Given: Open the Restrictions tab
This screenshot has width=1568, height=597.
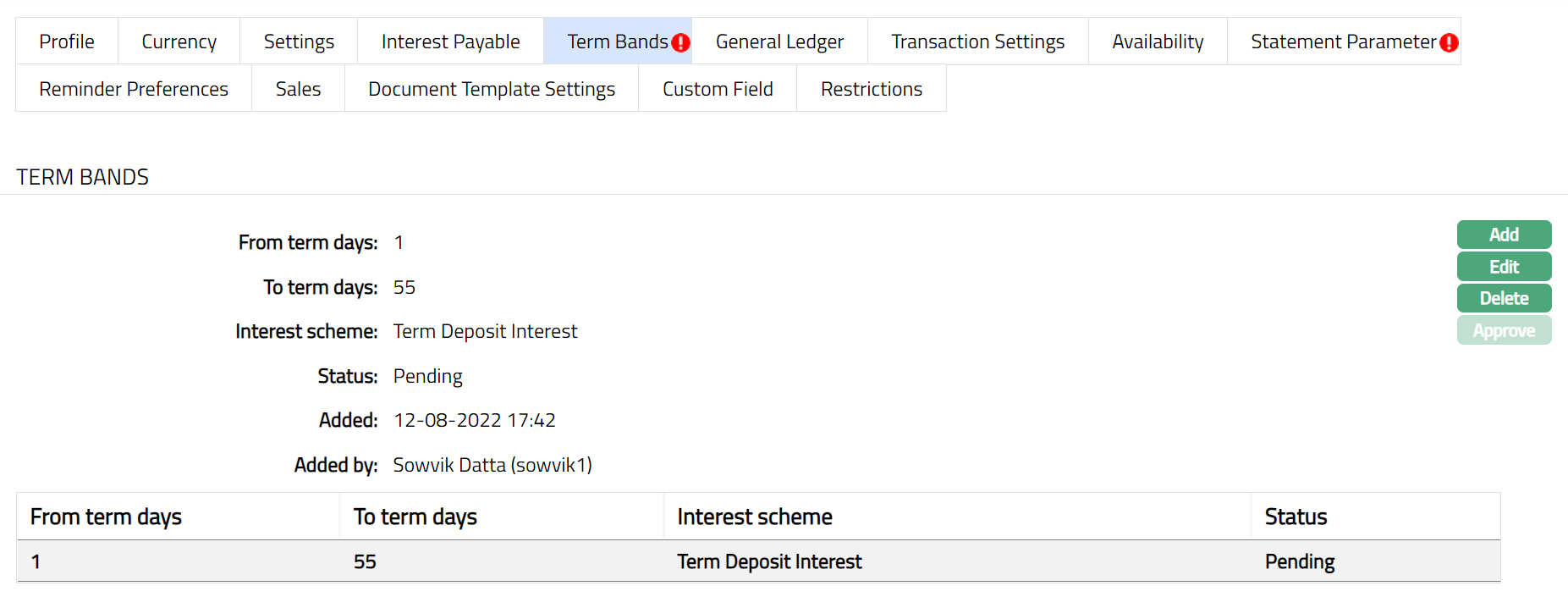Looking at the screenshot, I should [x=872, y=89].
